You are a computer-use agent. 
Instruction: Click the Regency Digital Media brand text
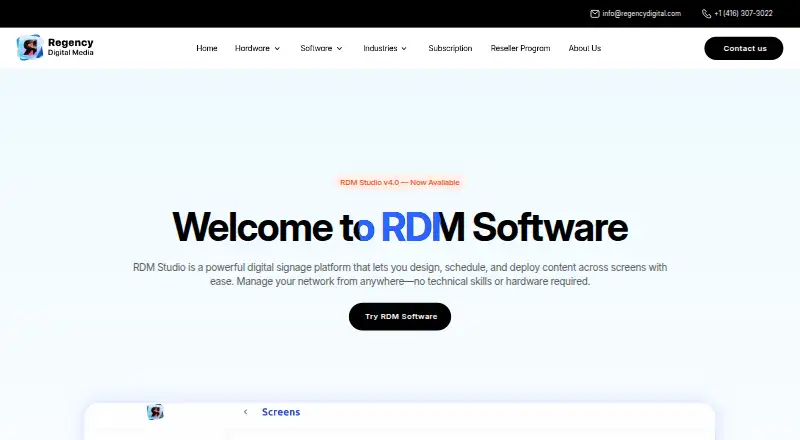click(x=70, y=47)
